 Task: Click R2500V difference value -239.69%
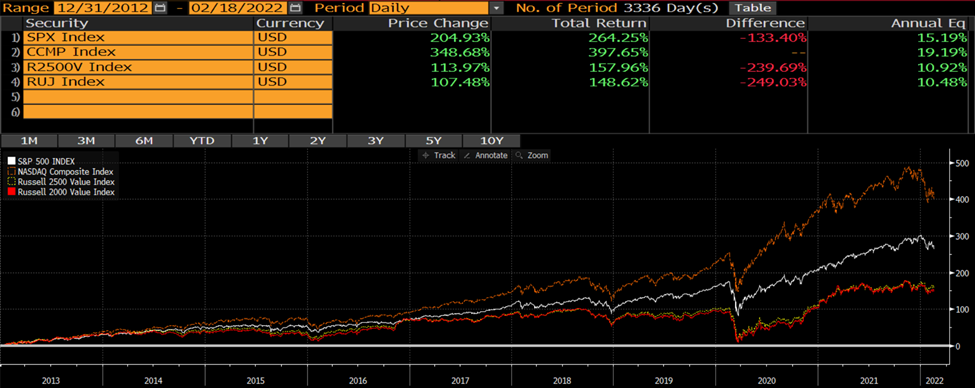775,67
